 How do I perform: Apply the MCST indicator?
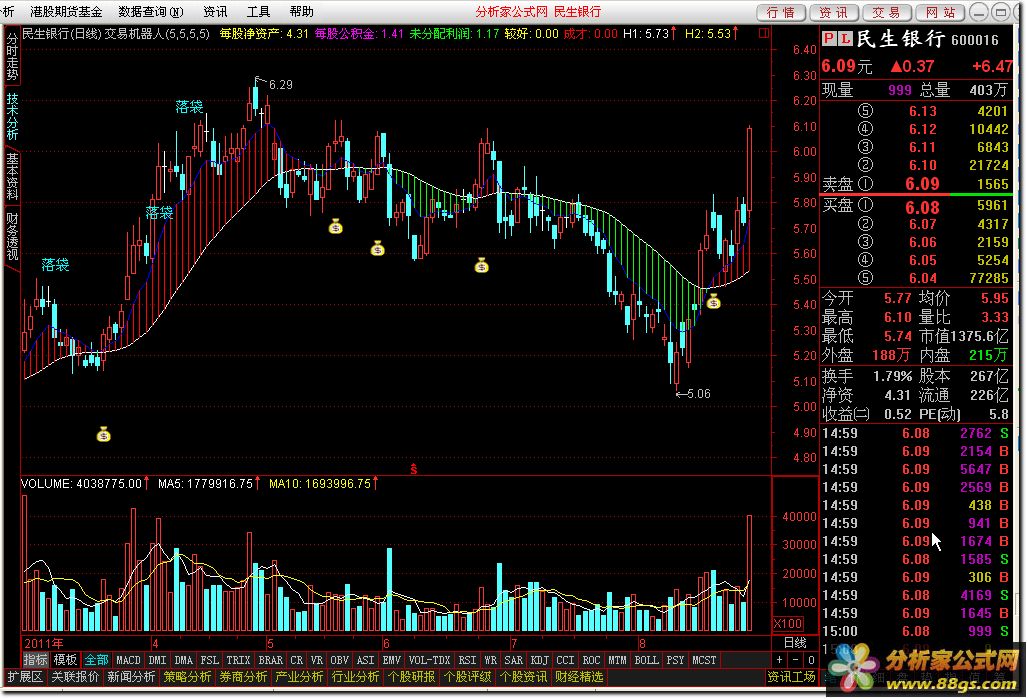704,660
